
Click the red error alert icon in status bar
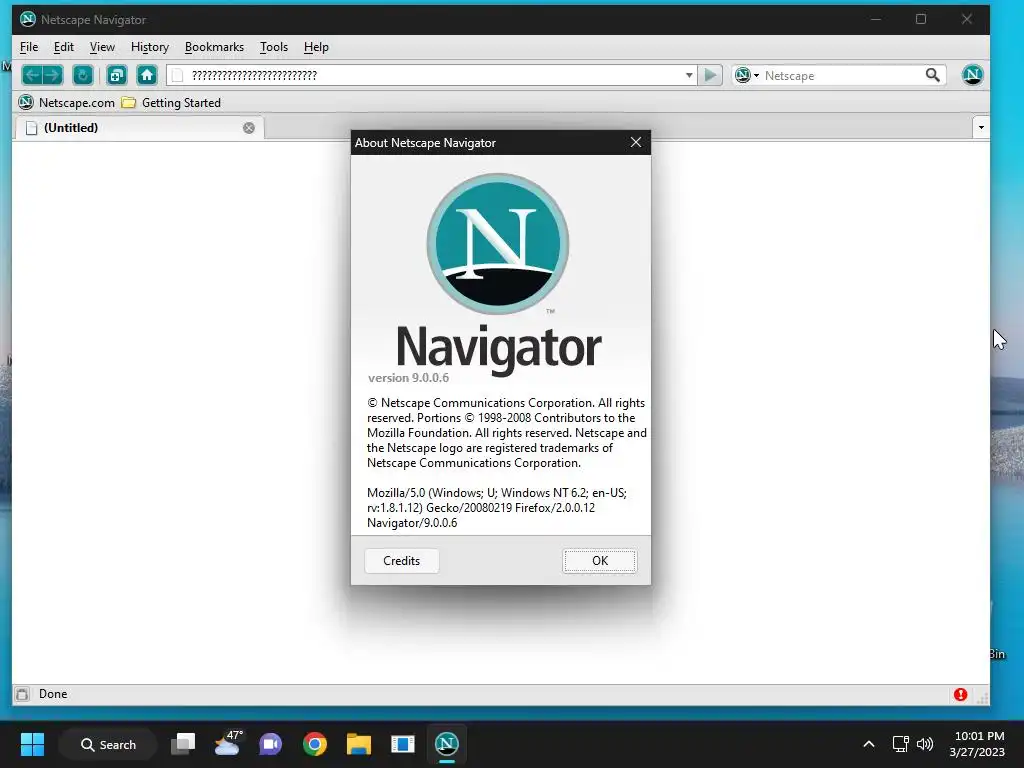point(960,694)
